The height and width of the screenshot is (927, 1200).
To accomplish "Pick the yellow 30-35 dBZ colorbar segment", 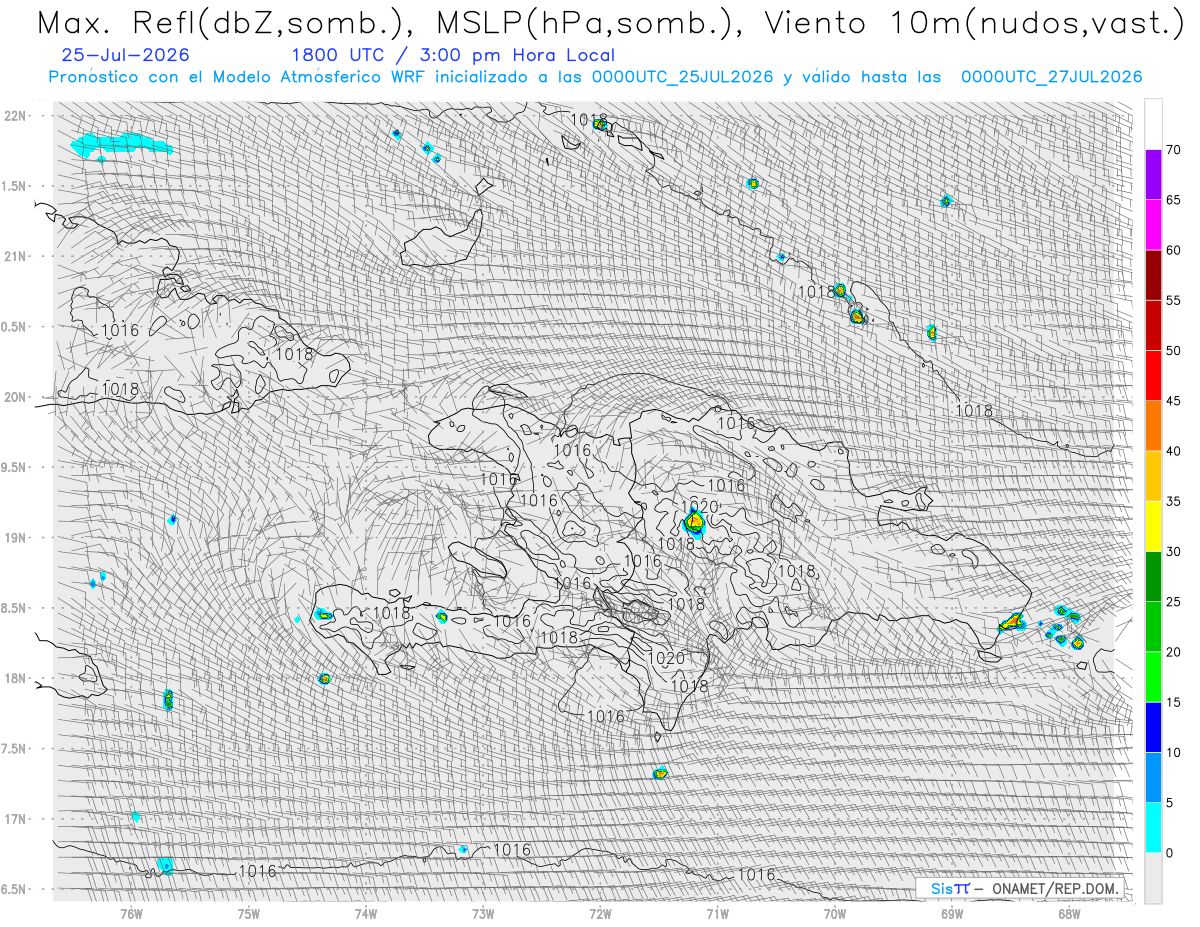I will (x=1153, y=526).
